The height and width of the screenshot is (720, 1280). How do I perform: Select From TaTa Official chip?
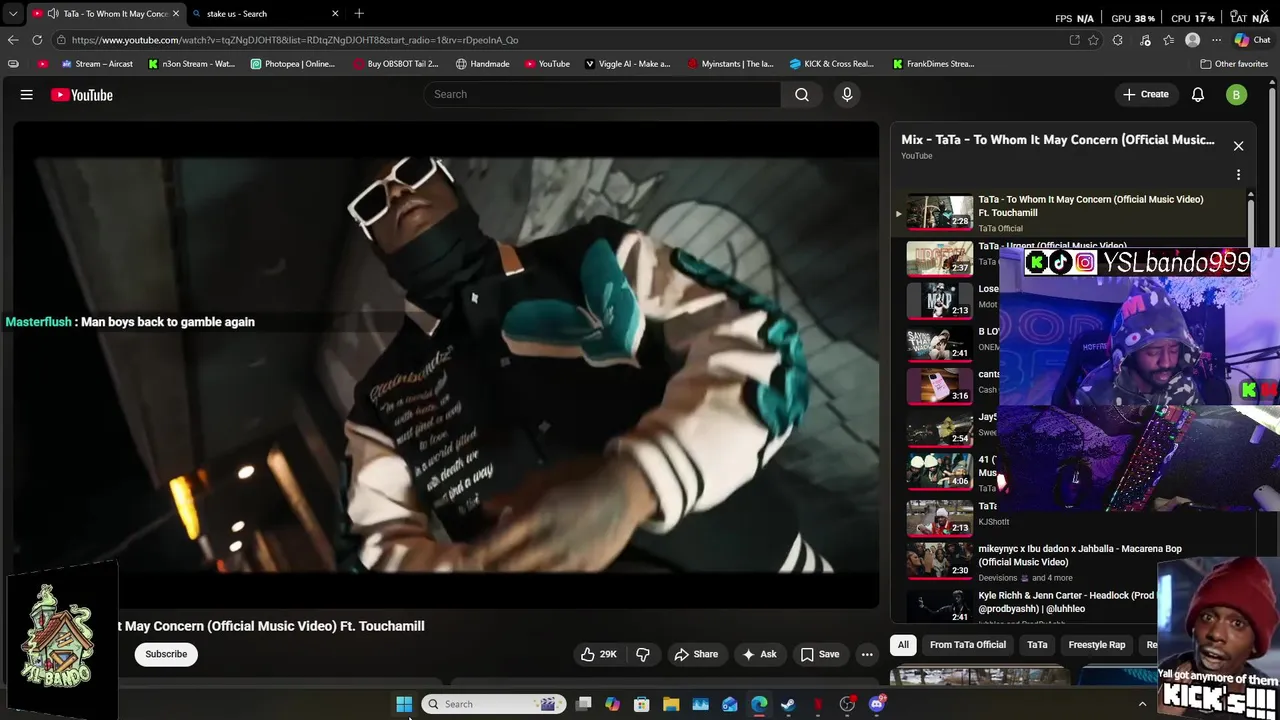[968, 645]
